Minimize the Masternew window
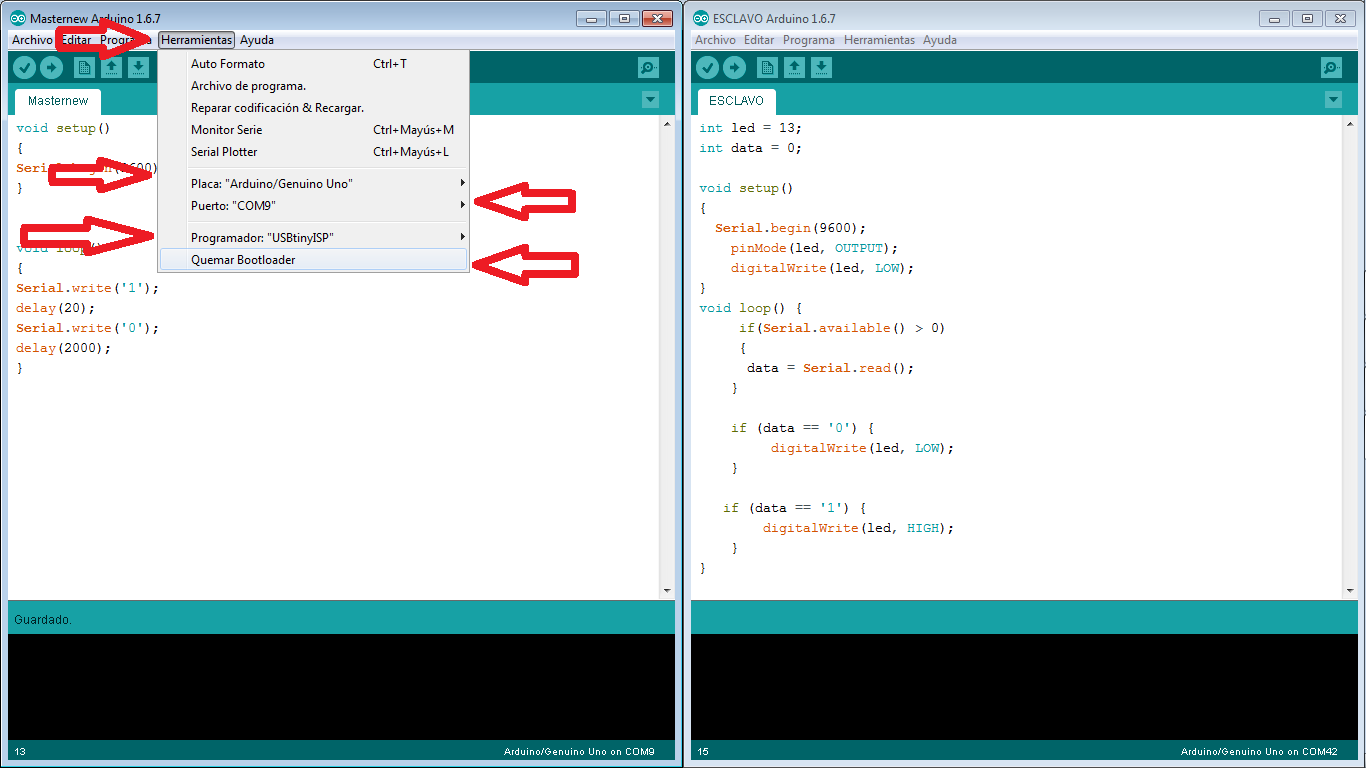The image size is (1366, 768). pos(592,18)
